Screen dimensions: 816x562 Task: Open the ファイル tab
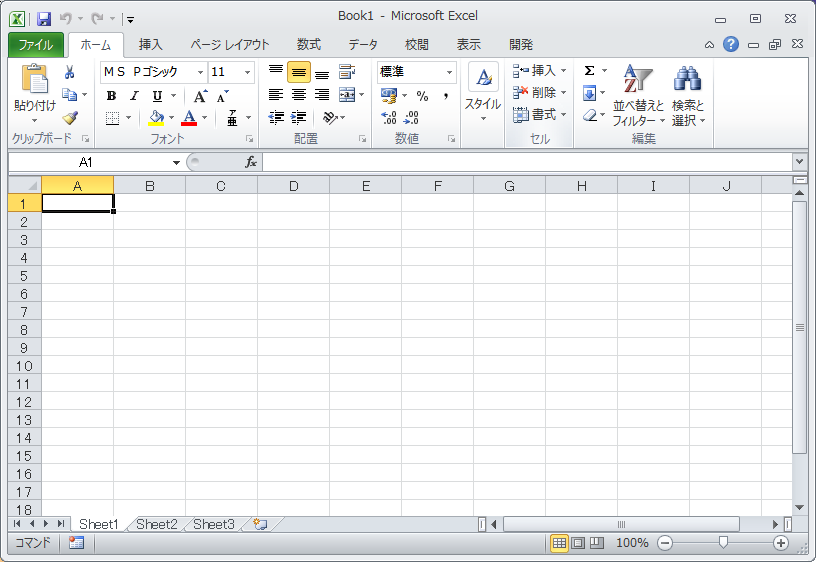point(35,45)
